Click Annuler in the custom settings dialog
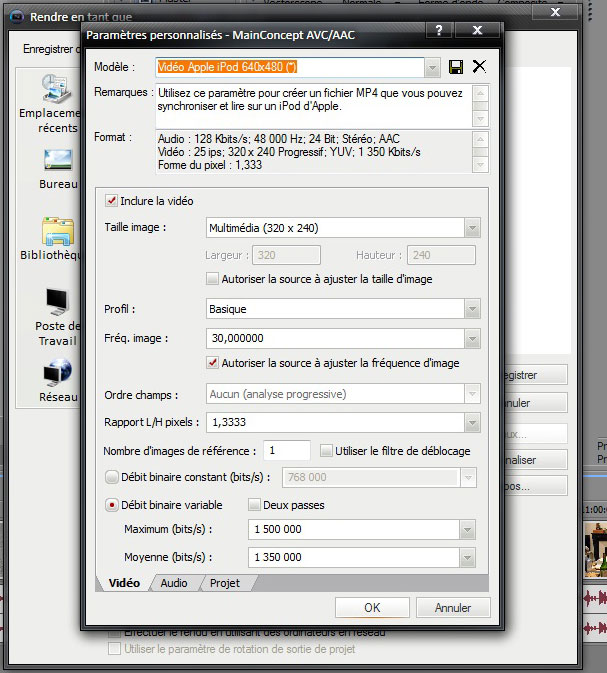The height and width of the screenshot is (673, 607). coord(453,608)
